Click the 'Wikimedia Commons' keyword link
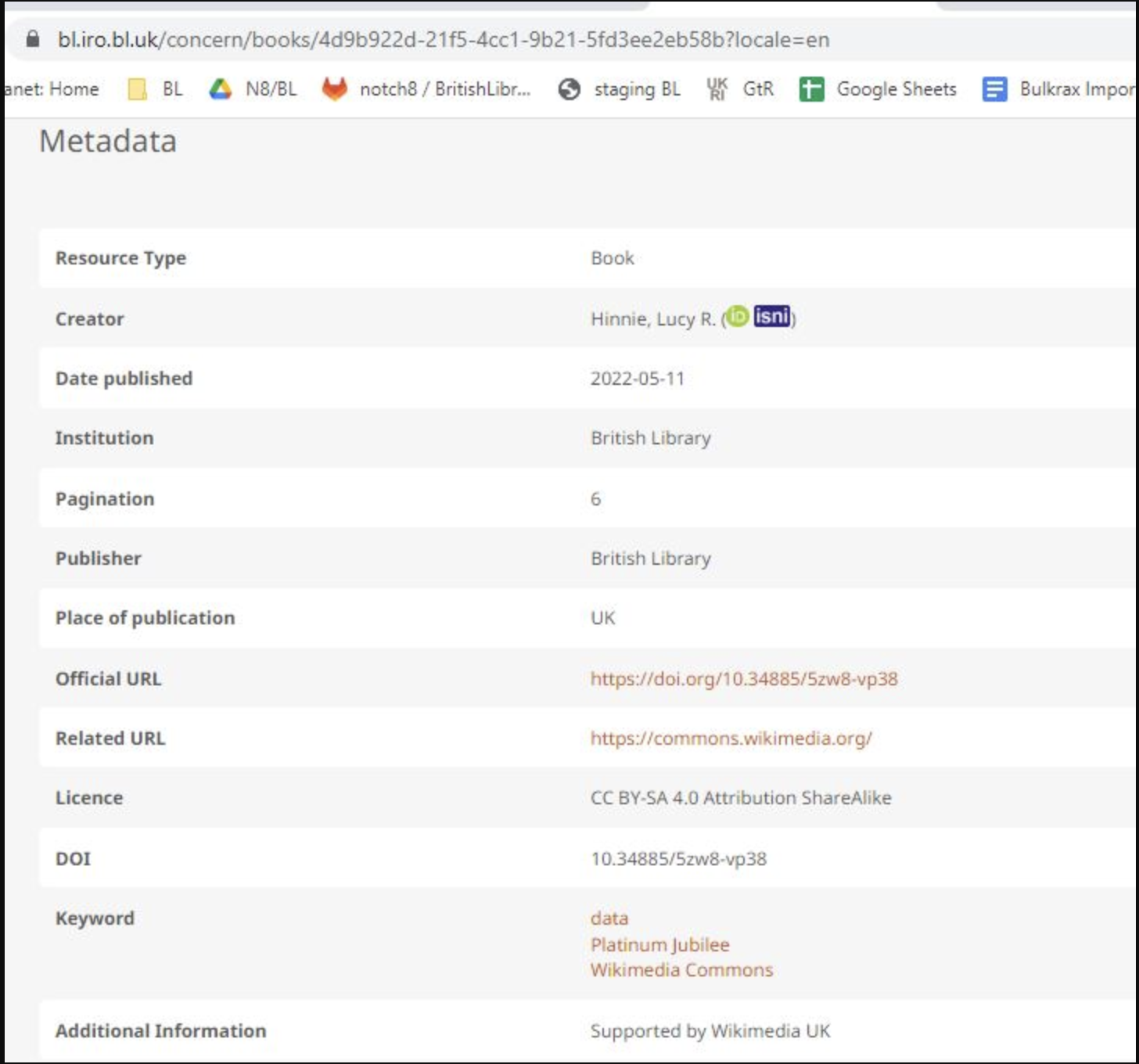 coord(681,970)
